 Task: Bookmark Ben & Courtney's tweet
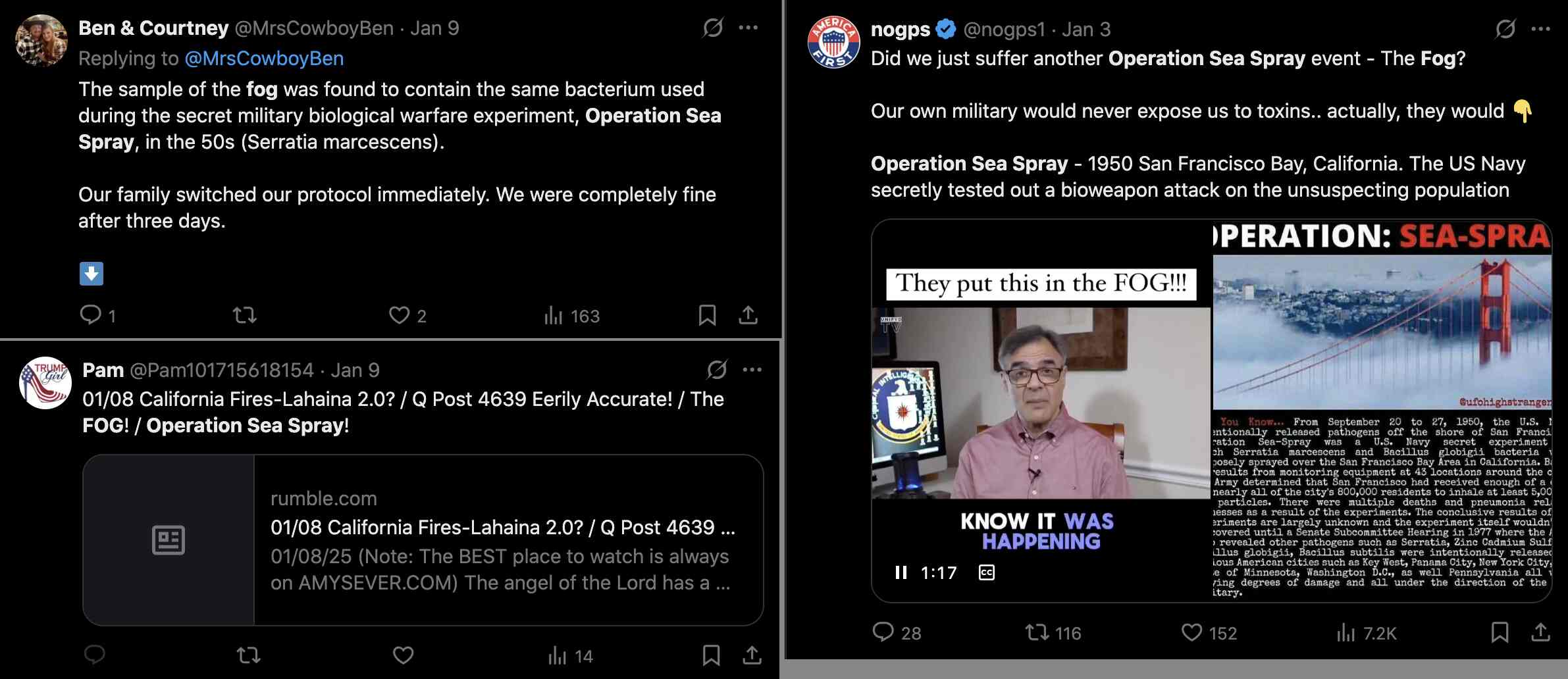coord(707,315)
